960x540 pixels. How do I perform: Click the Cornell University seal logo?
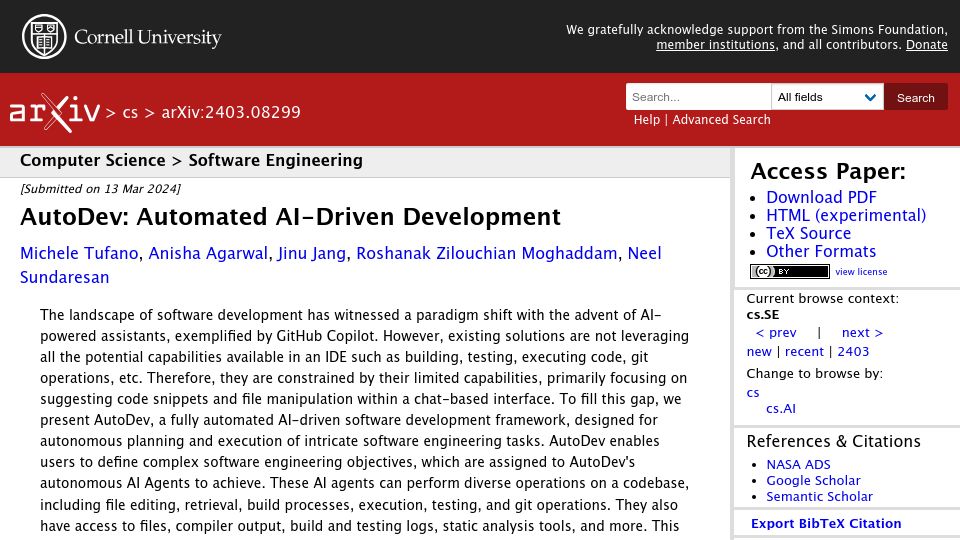[44, 37]
